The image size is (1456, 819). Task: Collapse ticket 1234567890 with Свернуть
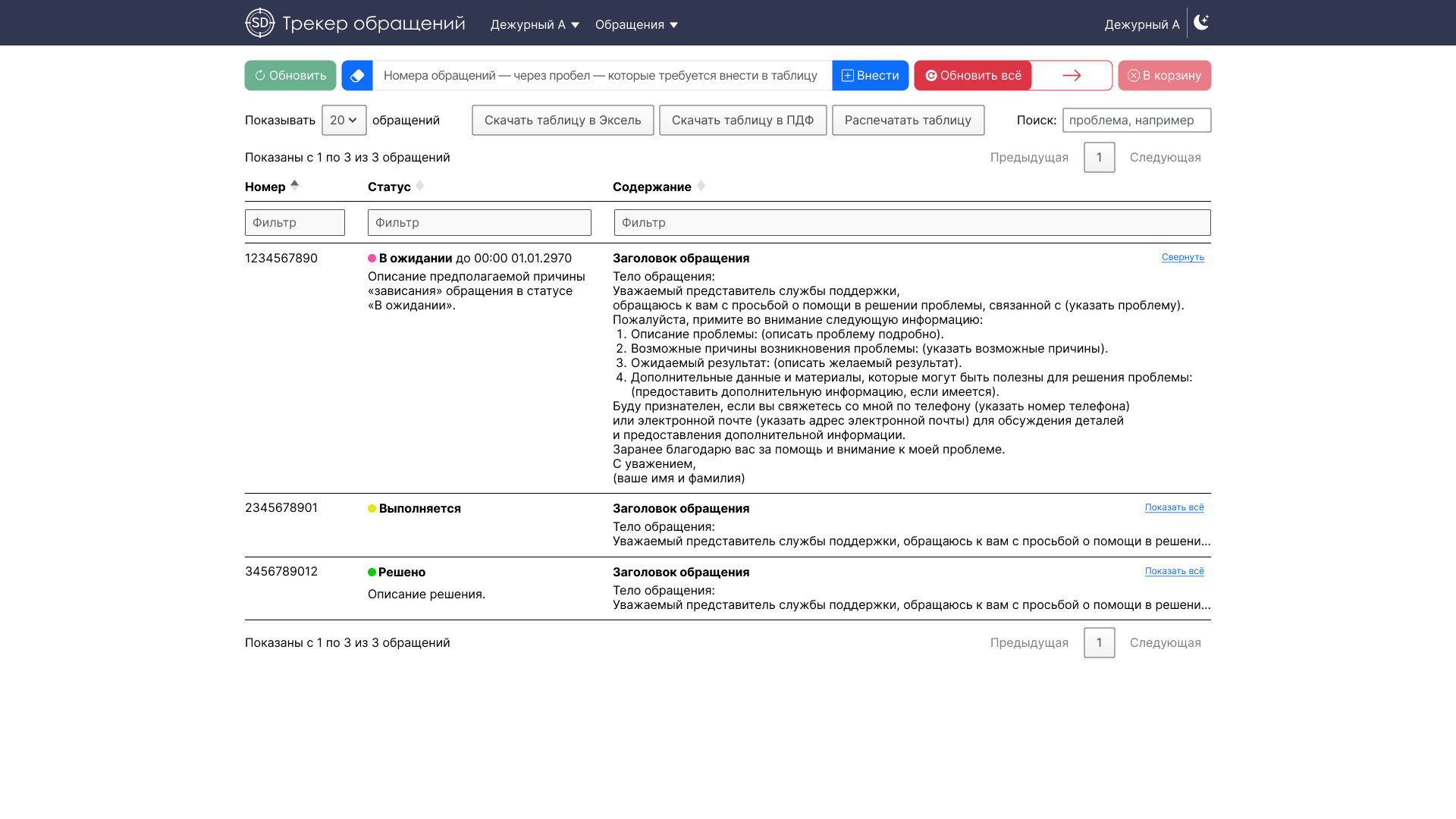coord(1182,258)
